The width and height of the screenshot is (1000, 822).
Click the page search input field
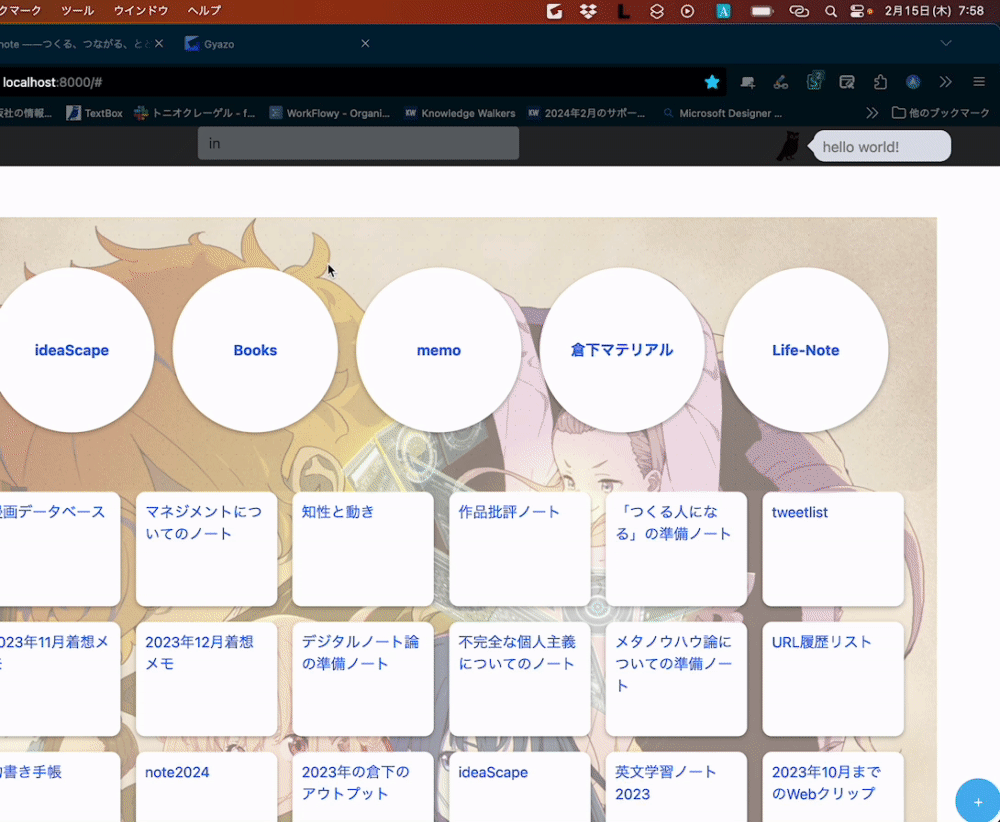click(358, 143)
